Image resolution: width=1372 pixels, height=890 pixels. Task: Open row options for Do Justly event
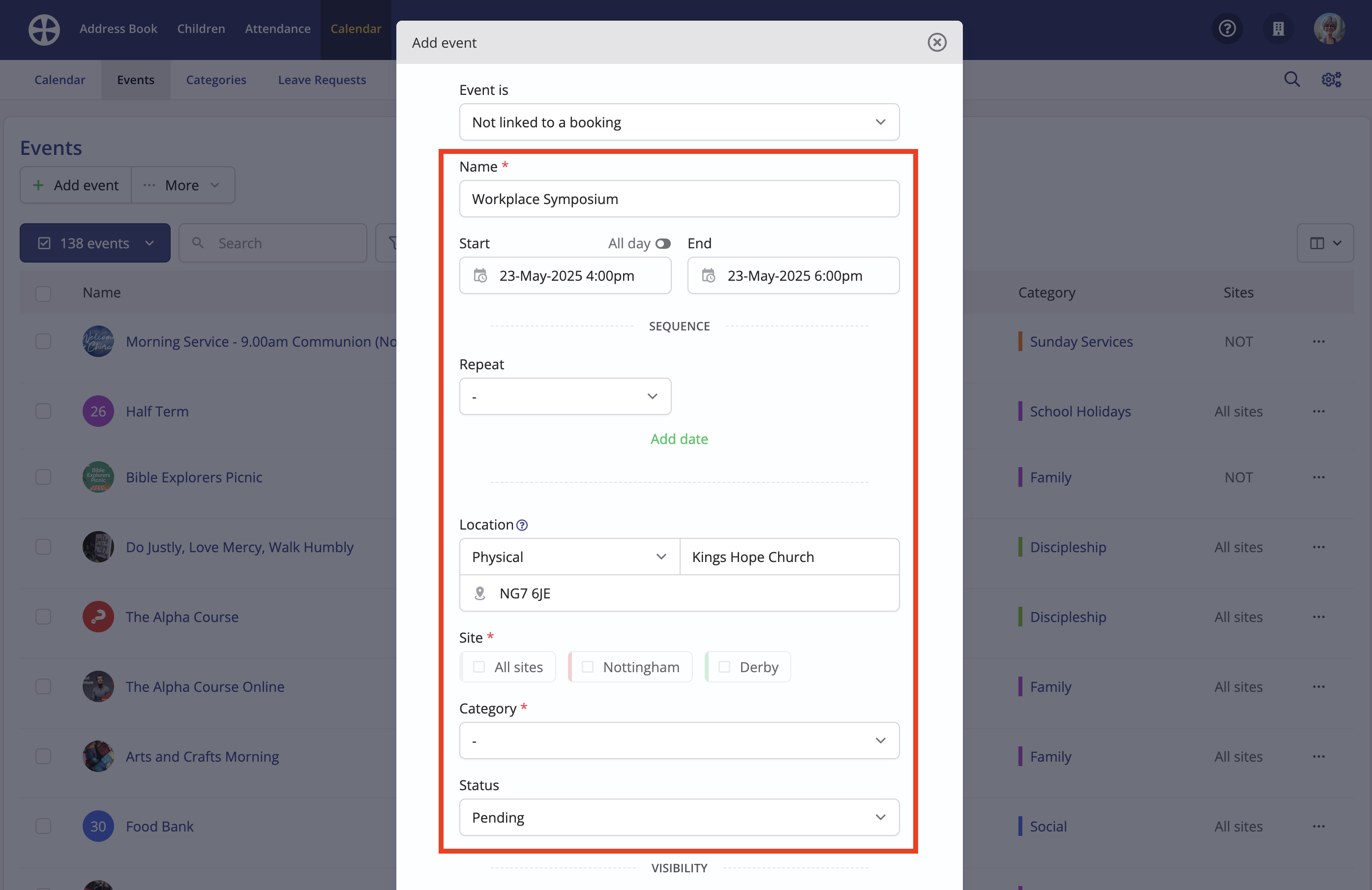click(1318, 547)
